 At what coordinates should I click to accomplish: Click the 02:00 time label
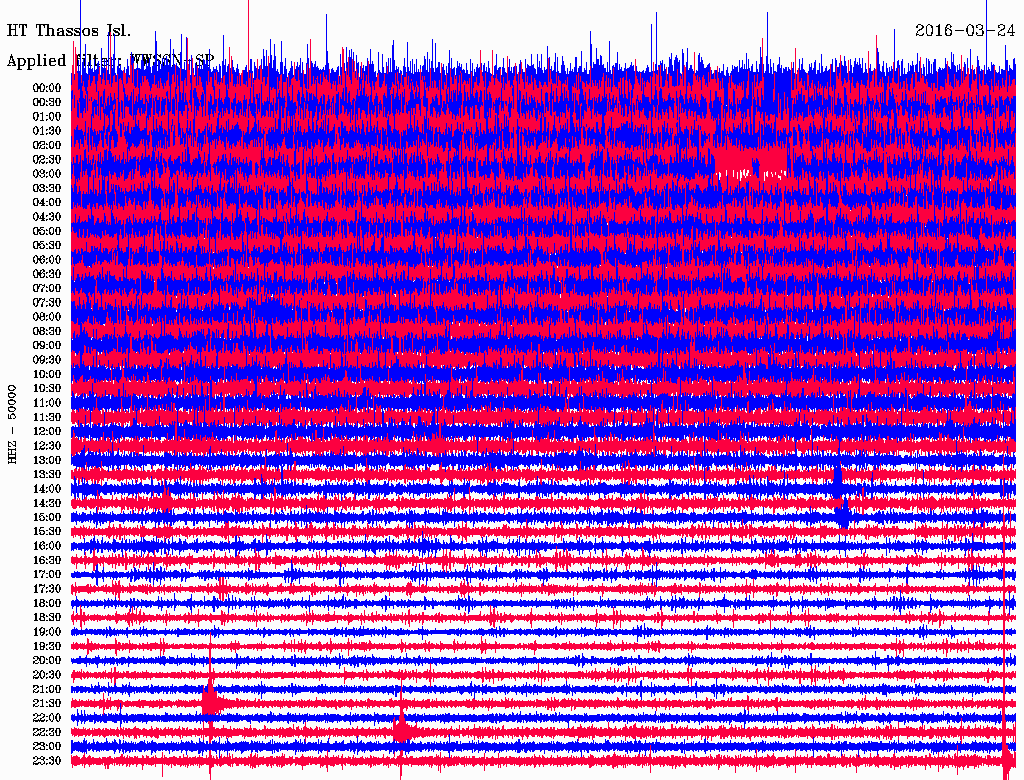point(47,145)
